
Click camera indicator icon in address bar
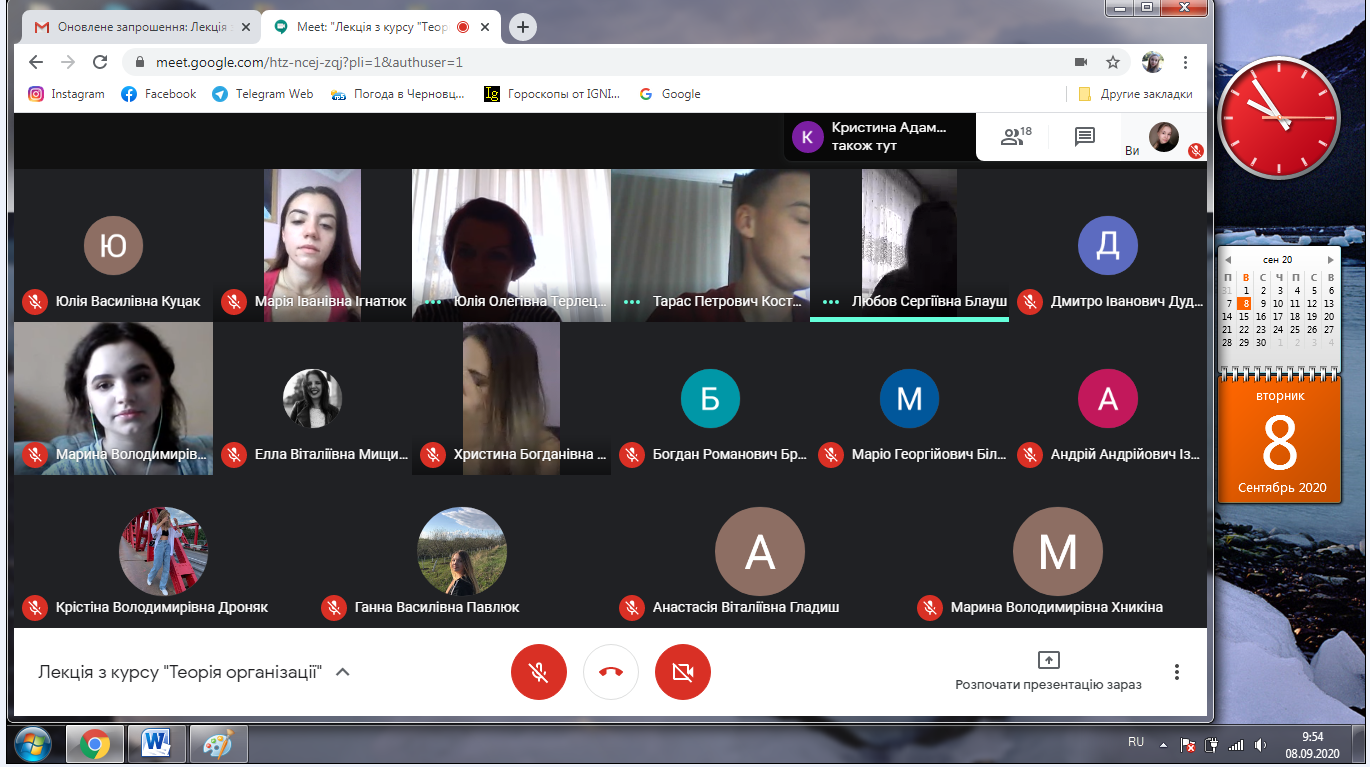[1081, 62]
